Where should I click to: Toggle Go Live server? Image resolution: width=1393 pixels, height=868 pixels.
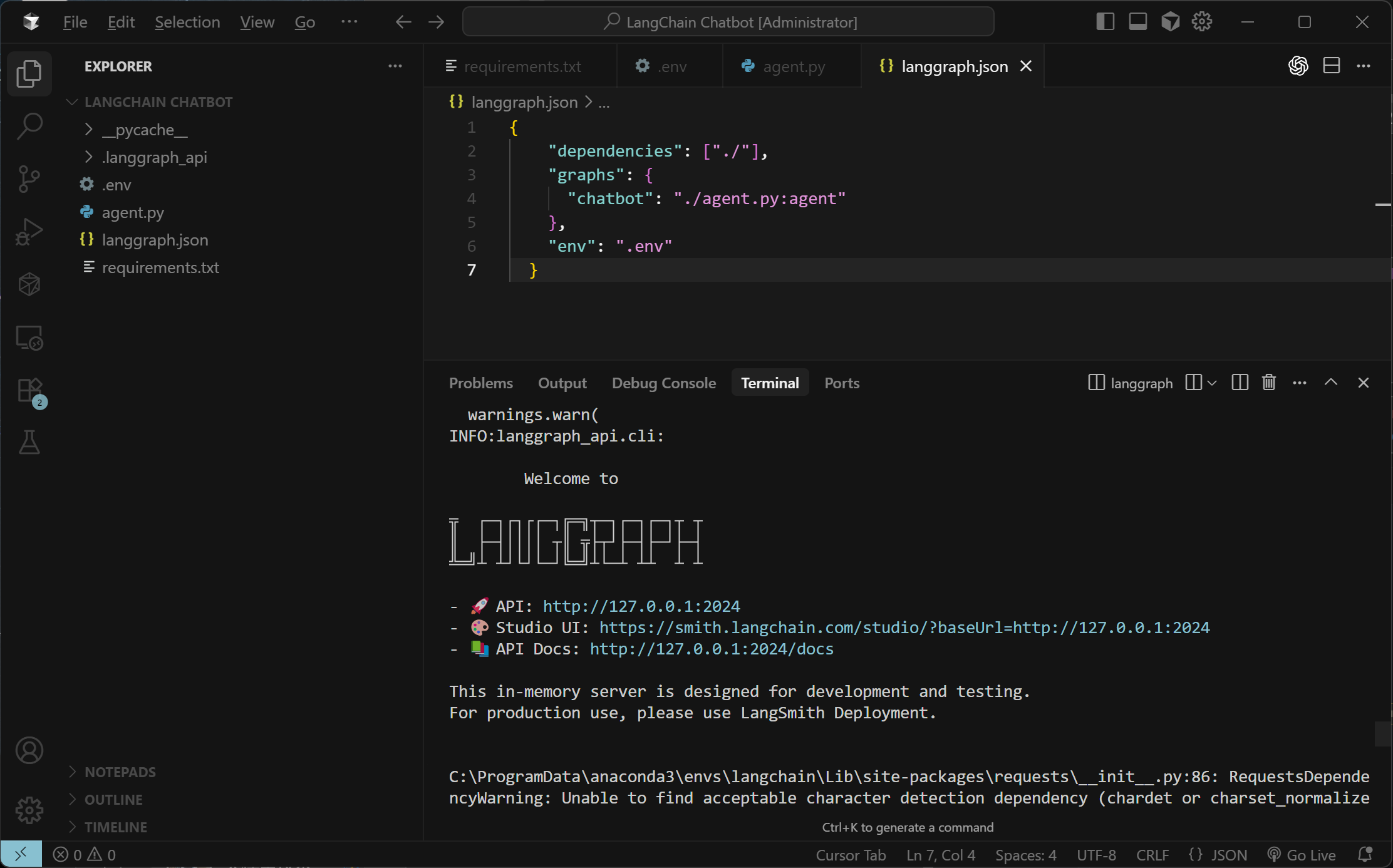point(1302,855)
